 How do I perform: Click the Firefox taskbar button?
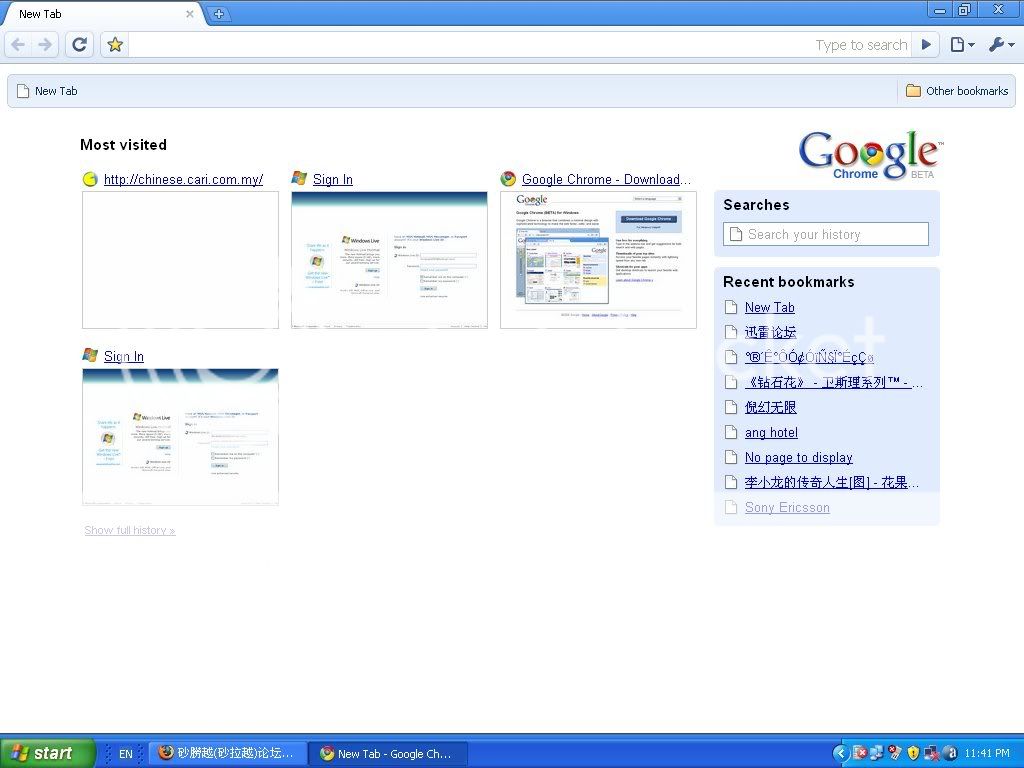click(228, 753)
